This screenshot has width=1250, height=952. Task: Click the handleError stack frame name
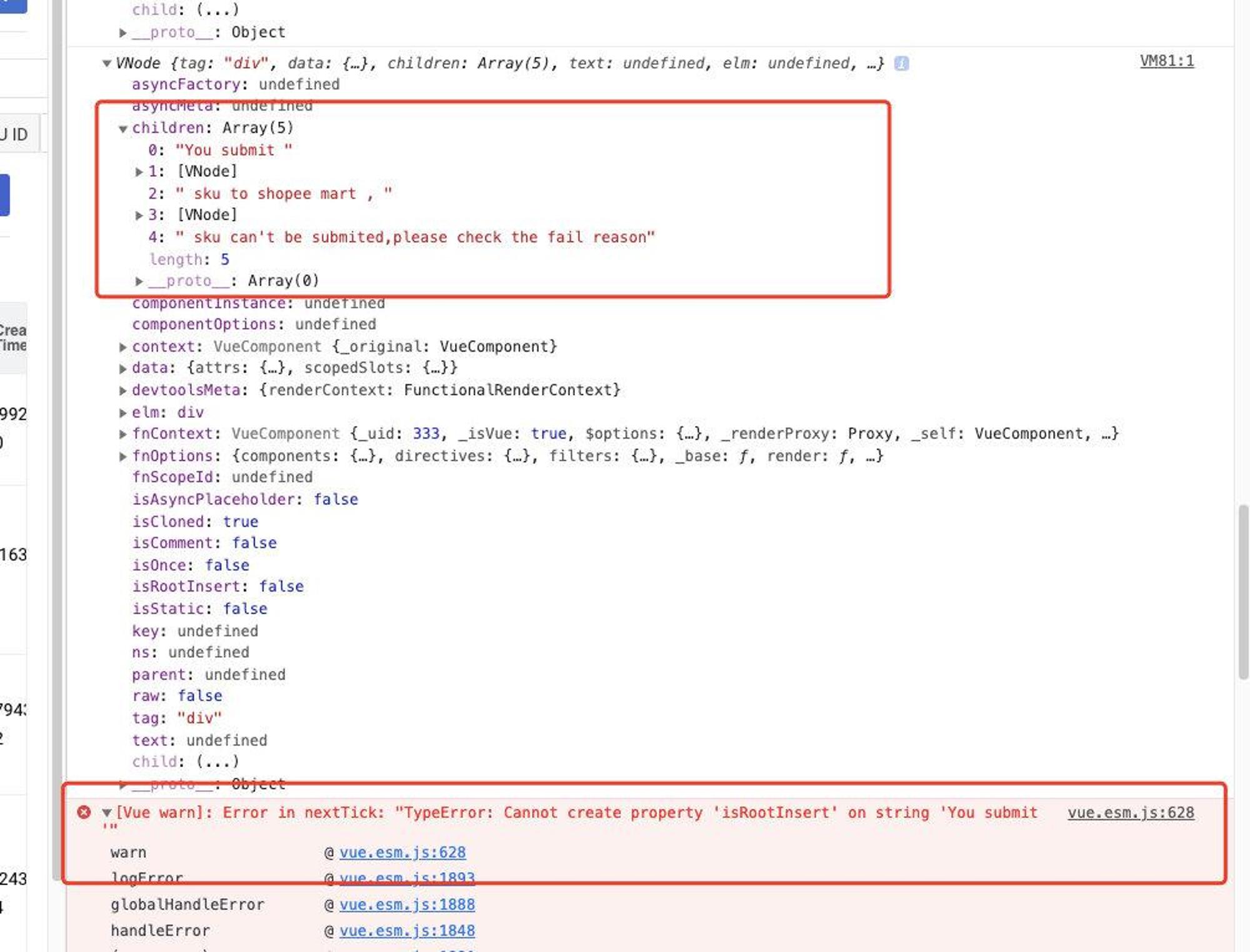(x=160, y=930)
